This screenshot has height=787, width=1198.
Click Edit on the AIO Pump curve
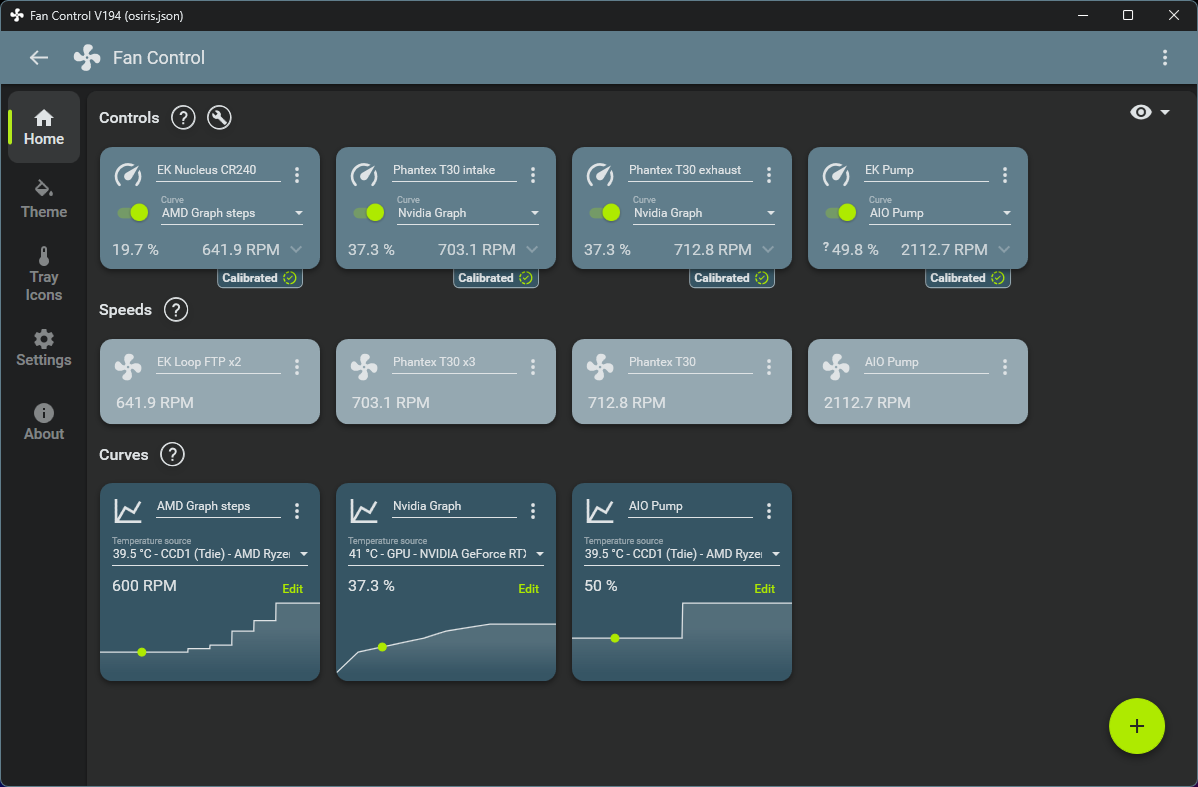tap(764, 589)
